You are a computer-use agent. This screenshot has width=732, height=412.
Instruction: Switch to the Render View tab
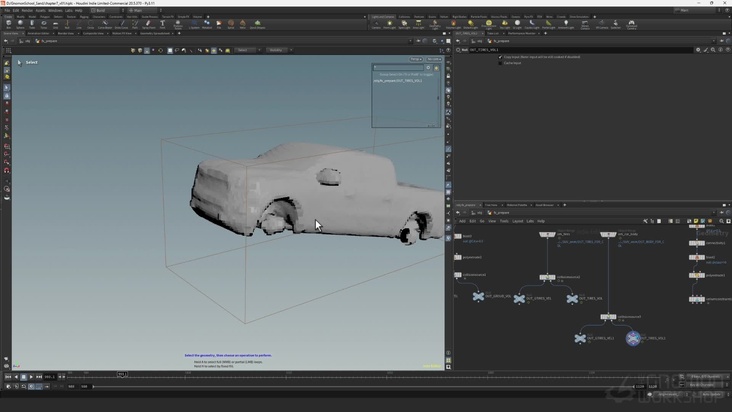pyautogui.click(x=65, y=34)
